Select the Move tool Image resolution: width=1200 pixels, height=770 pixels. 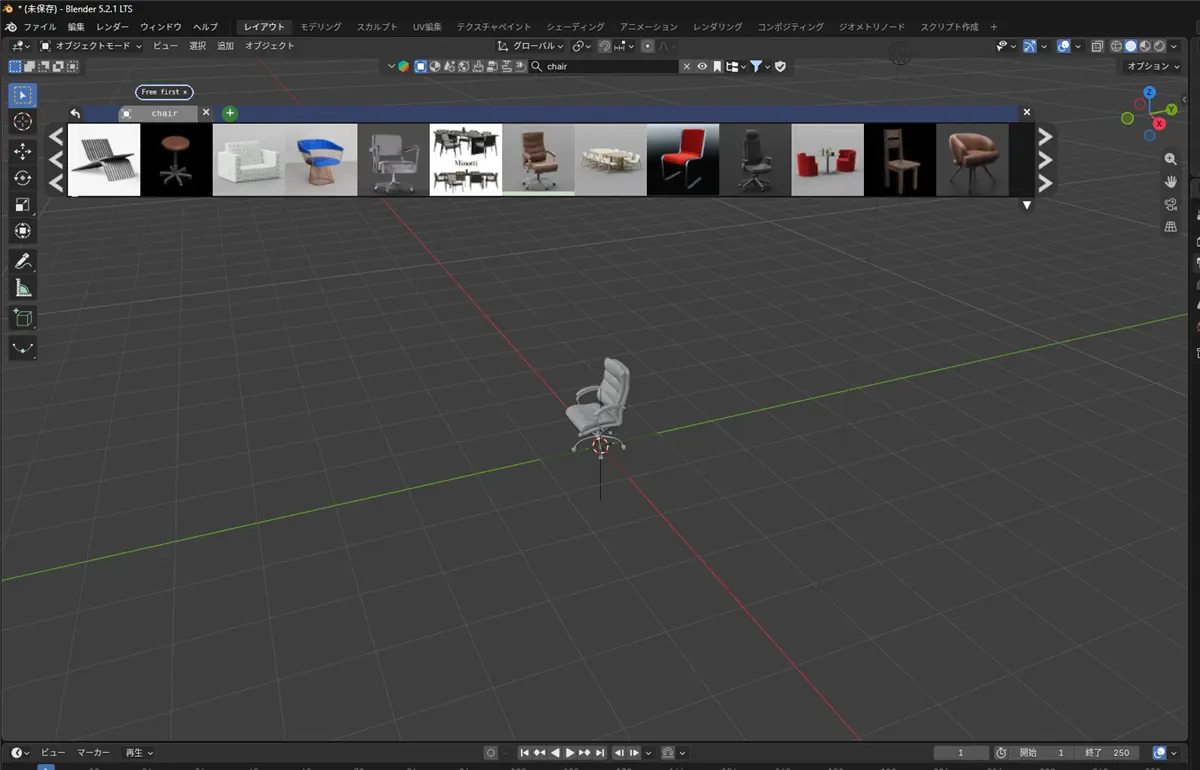tap(23, 150)
